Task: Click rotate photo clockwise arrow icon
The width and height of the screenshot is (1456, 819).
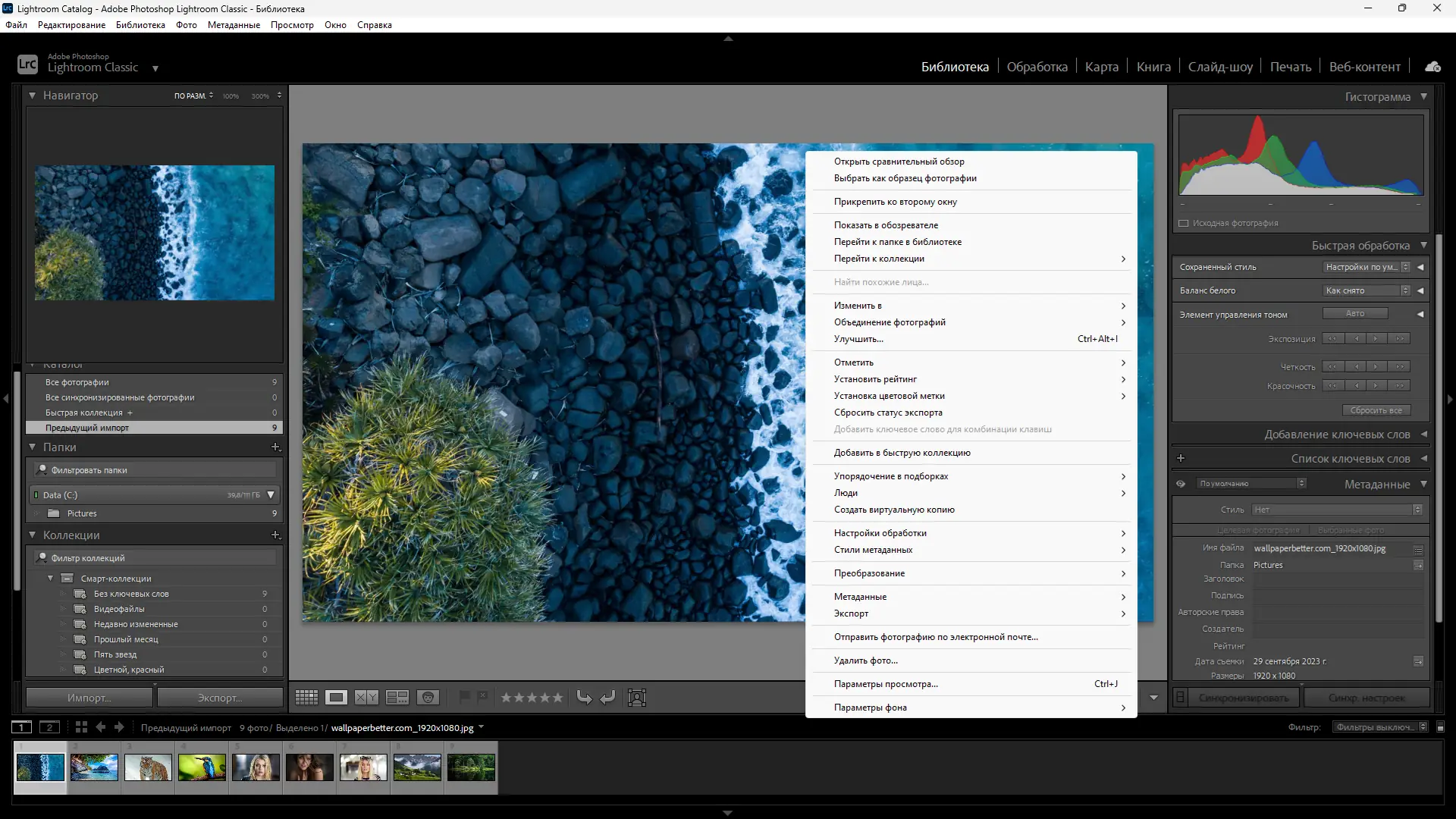Action: click(x=607, y=698)
